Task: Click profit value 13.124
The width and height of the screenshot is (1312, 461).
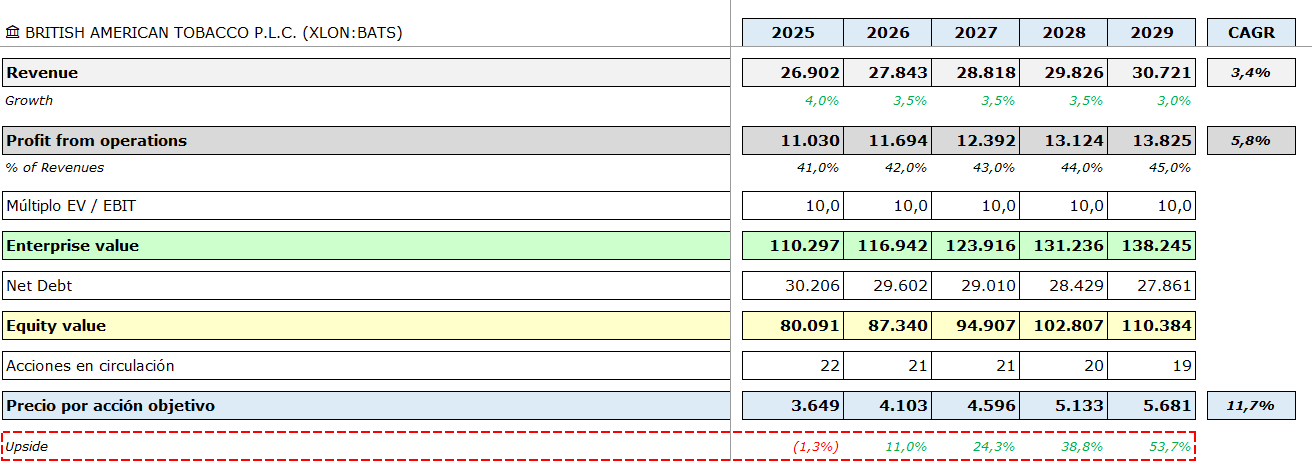Action: point(1064,140)
